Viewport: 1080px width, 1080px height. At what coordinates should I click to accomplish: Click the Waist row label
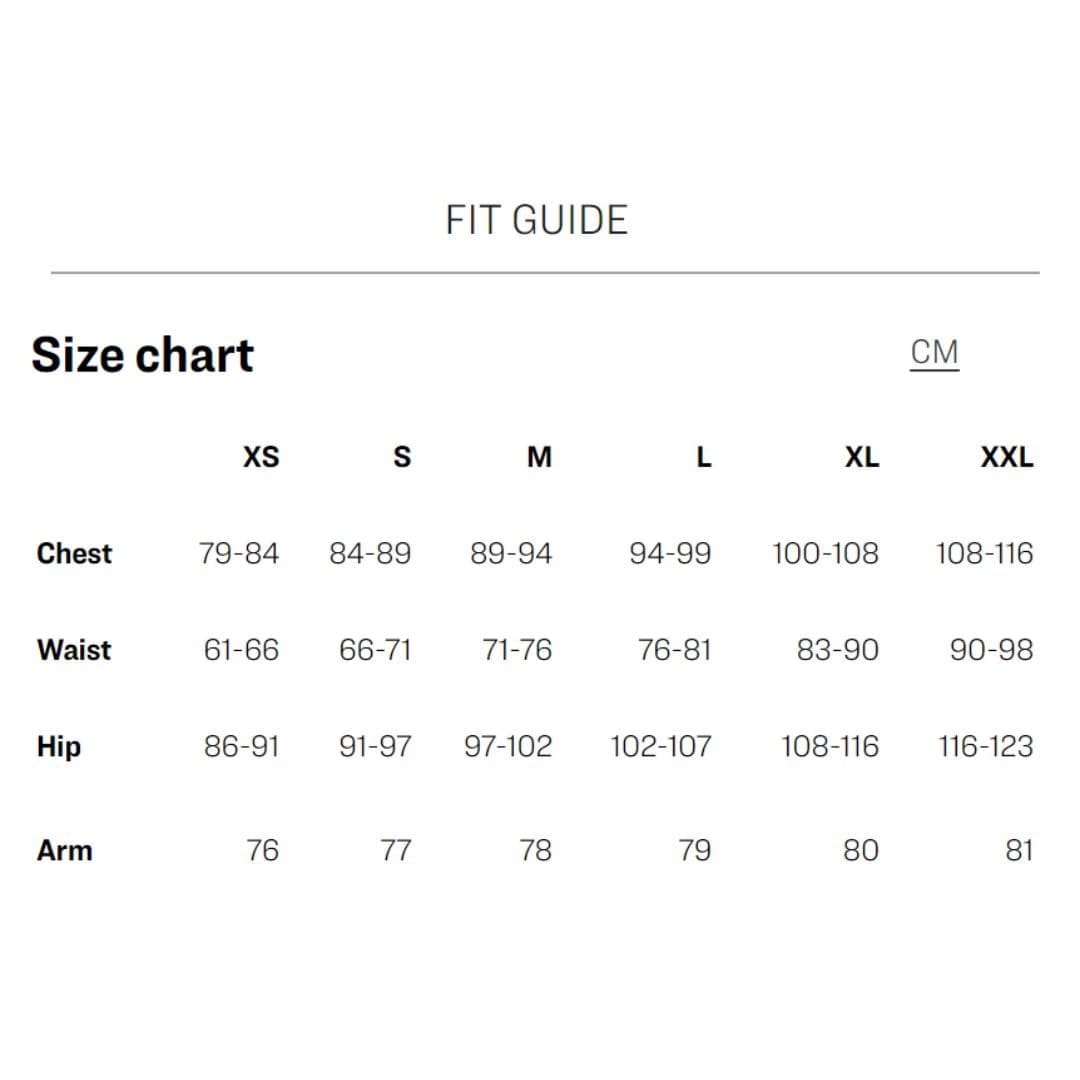point(74,650)
